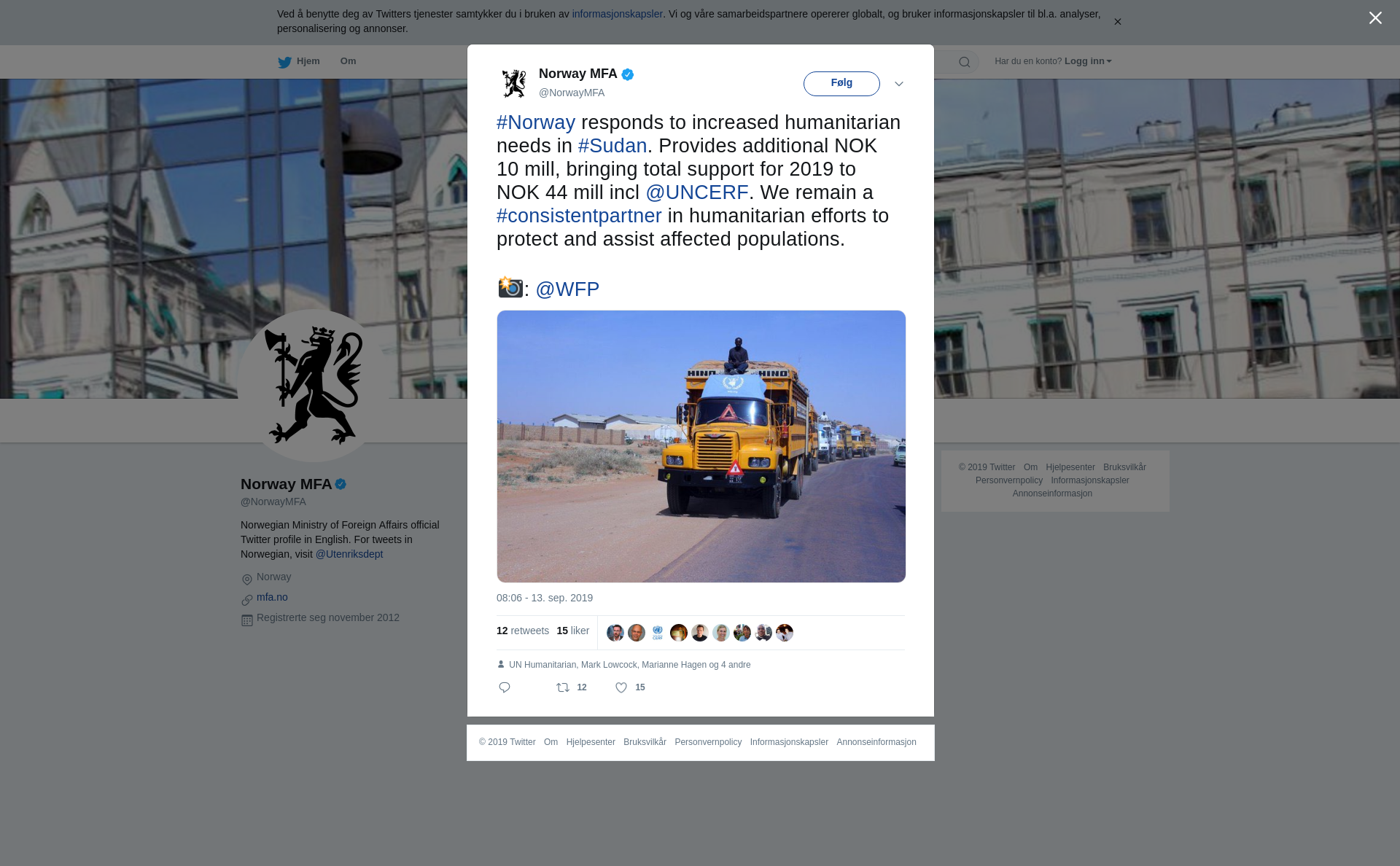This screenshot has height=866, width=1400.
Task: Click the search magnifier icon
Action: pyautogui.click(x=964, y=62)
